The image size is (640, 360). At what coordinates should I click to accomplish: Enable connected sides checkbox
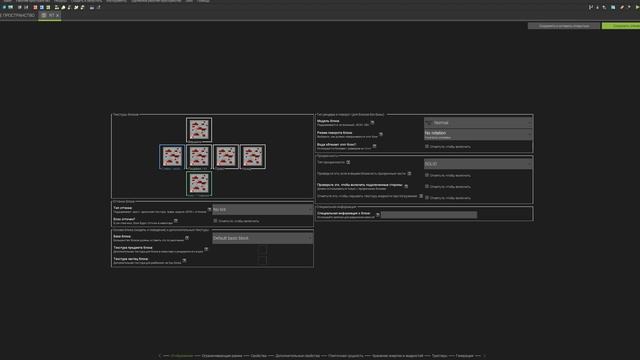tap(427, 187)
